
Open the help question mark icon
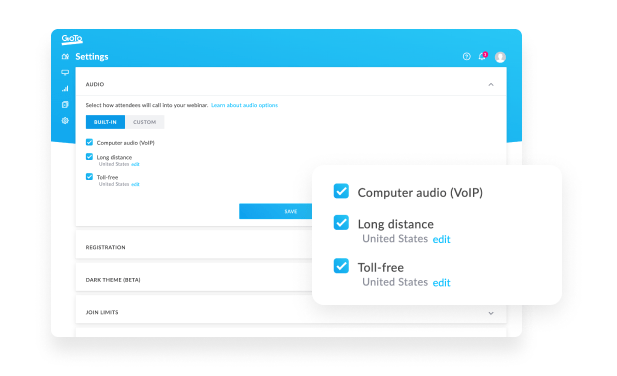tap(467, 57)
